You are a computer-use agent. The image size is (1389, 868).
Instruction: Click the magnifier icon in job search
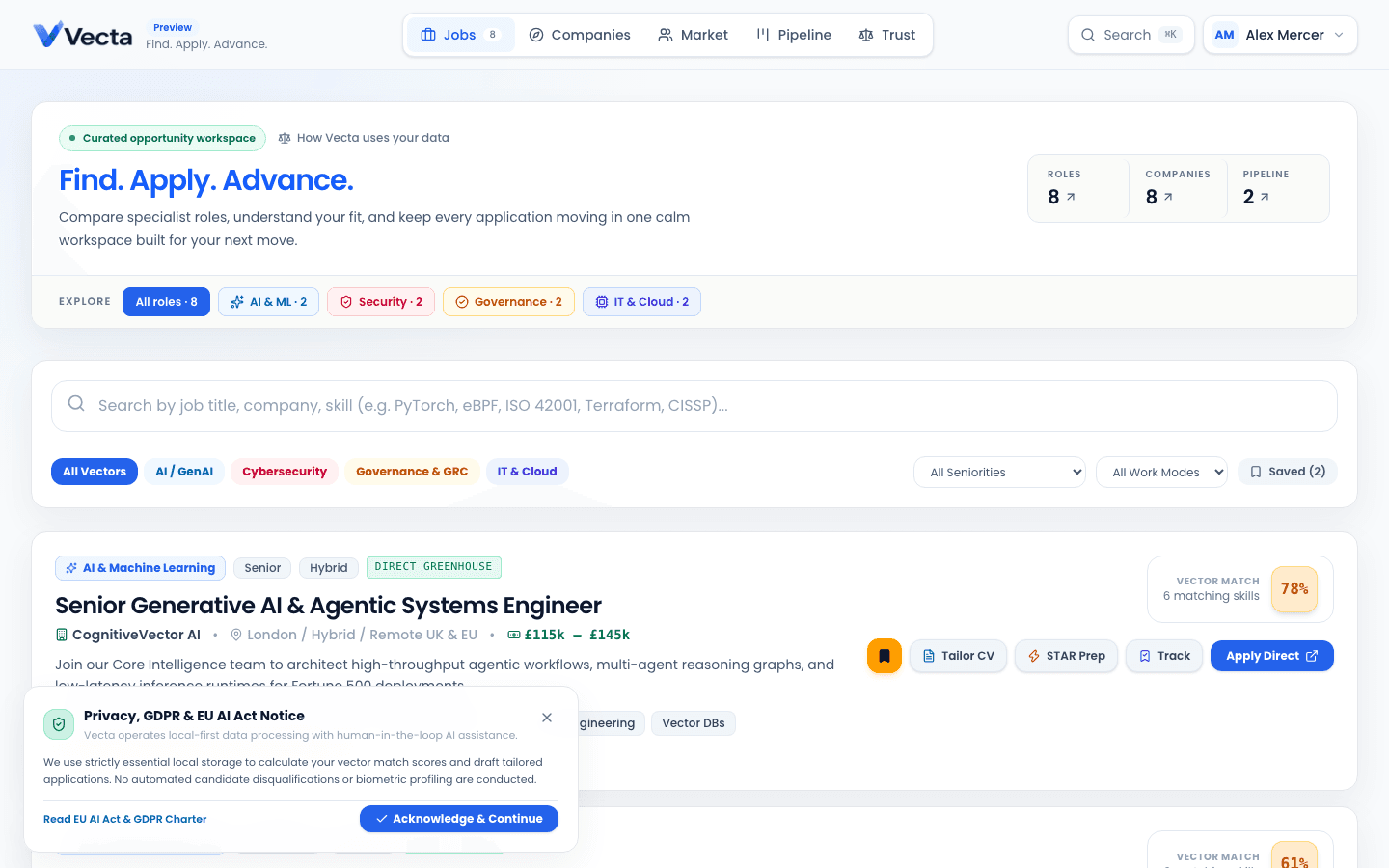[x=76, y=404]
